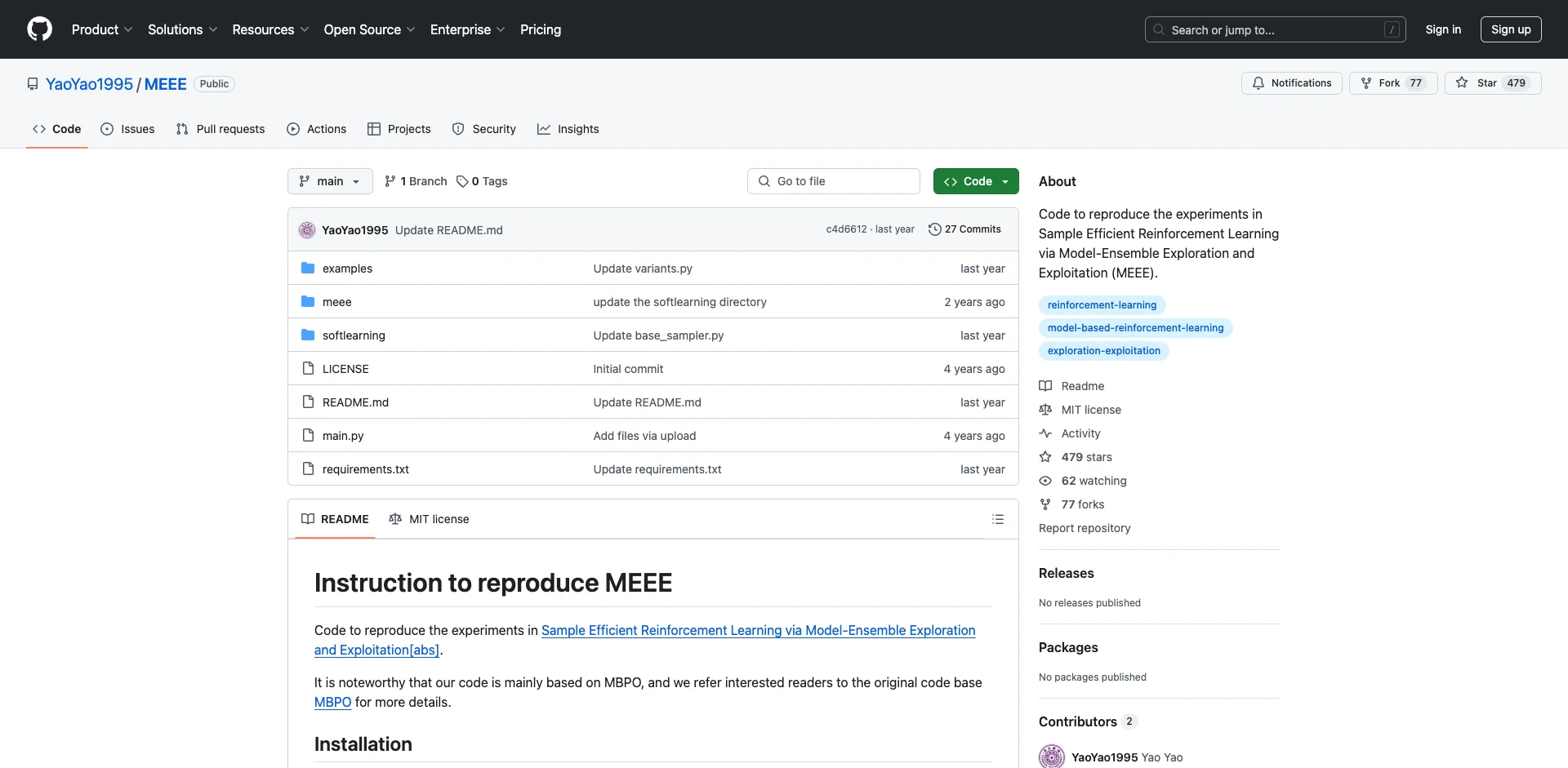Viewport: 1568px width, 768px height.
Task: Fork this repository
Action: [x=1392, y=83]
